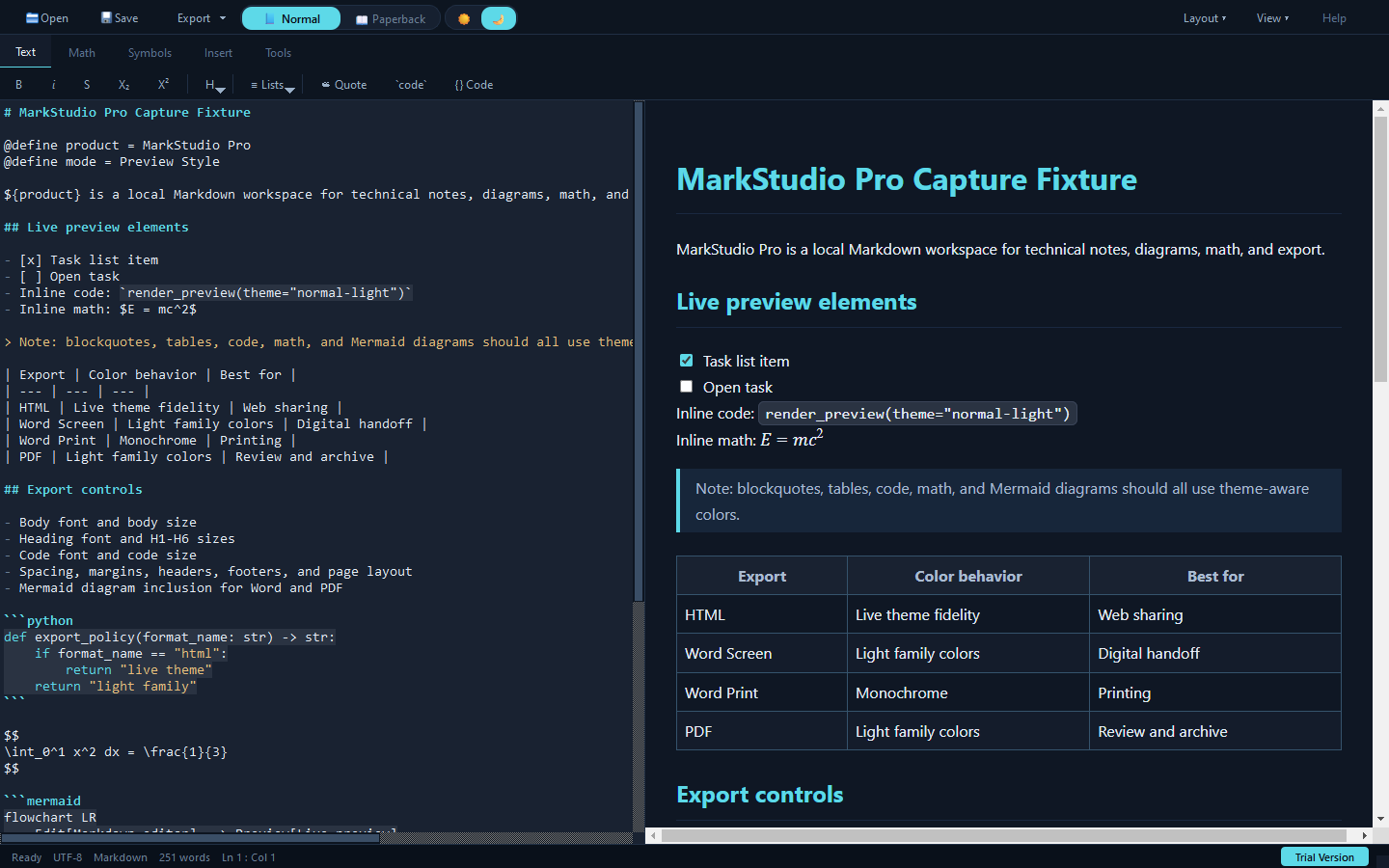This screenshot has width=1389, height=868.
Task: Click the '```python' fence line in editor
Action: coord(39,620)
